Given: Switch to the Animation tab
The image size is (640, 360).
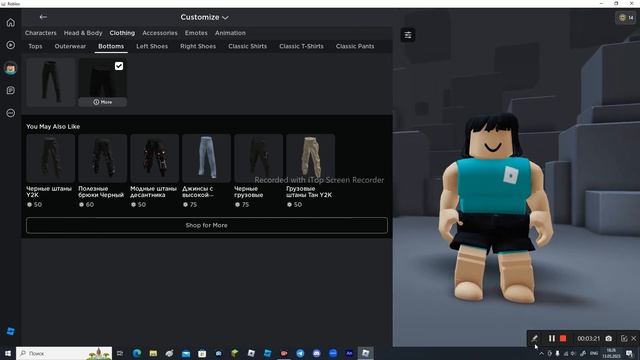Looking at the screenshot, I should coord(230,33).
